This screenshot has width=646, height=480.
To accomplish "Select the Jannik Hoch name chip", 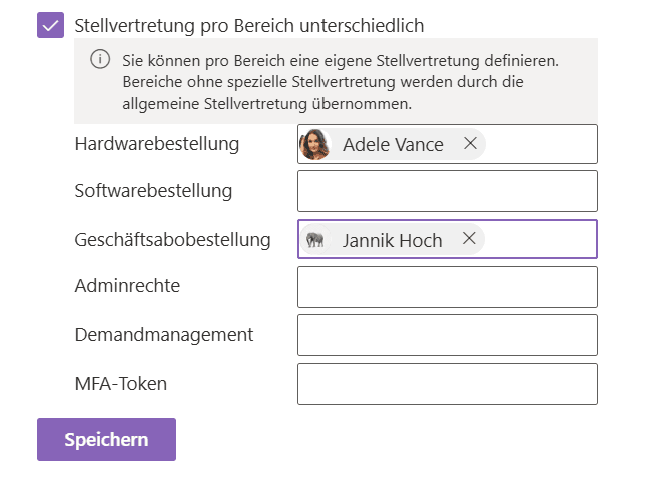I will tap(392, 240).
